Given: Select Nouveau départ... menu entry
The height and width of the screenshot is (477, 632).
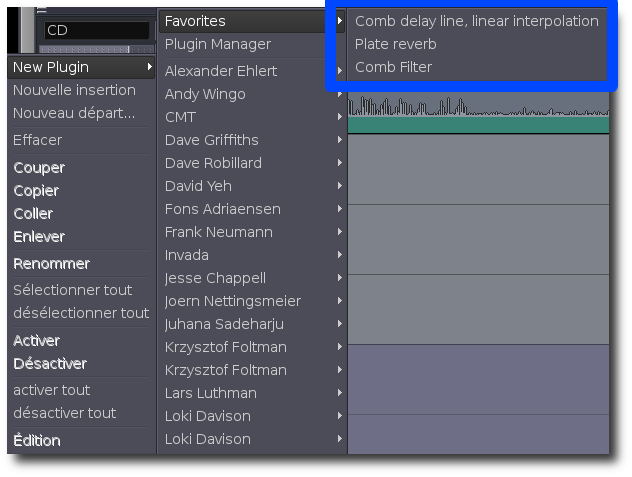Looking at the screenshot, I should tap(74, 113).
